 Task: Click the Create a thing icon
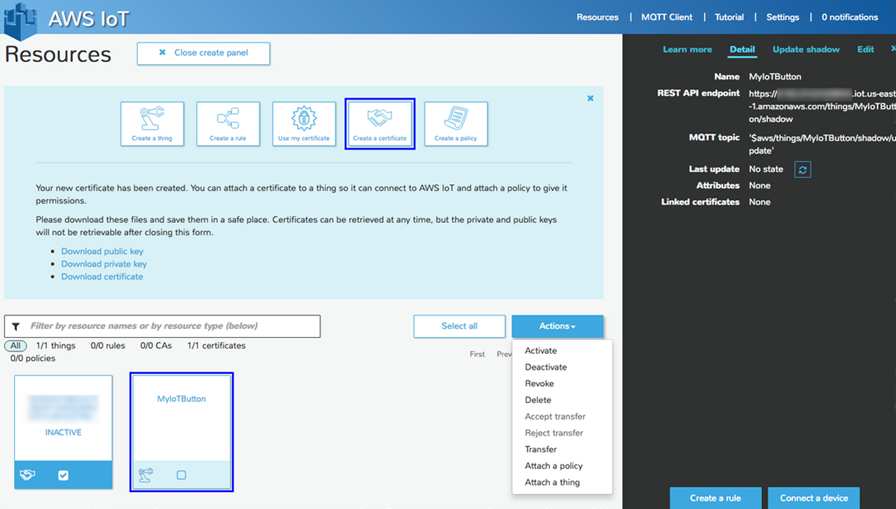pos(152,124)
